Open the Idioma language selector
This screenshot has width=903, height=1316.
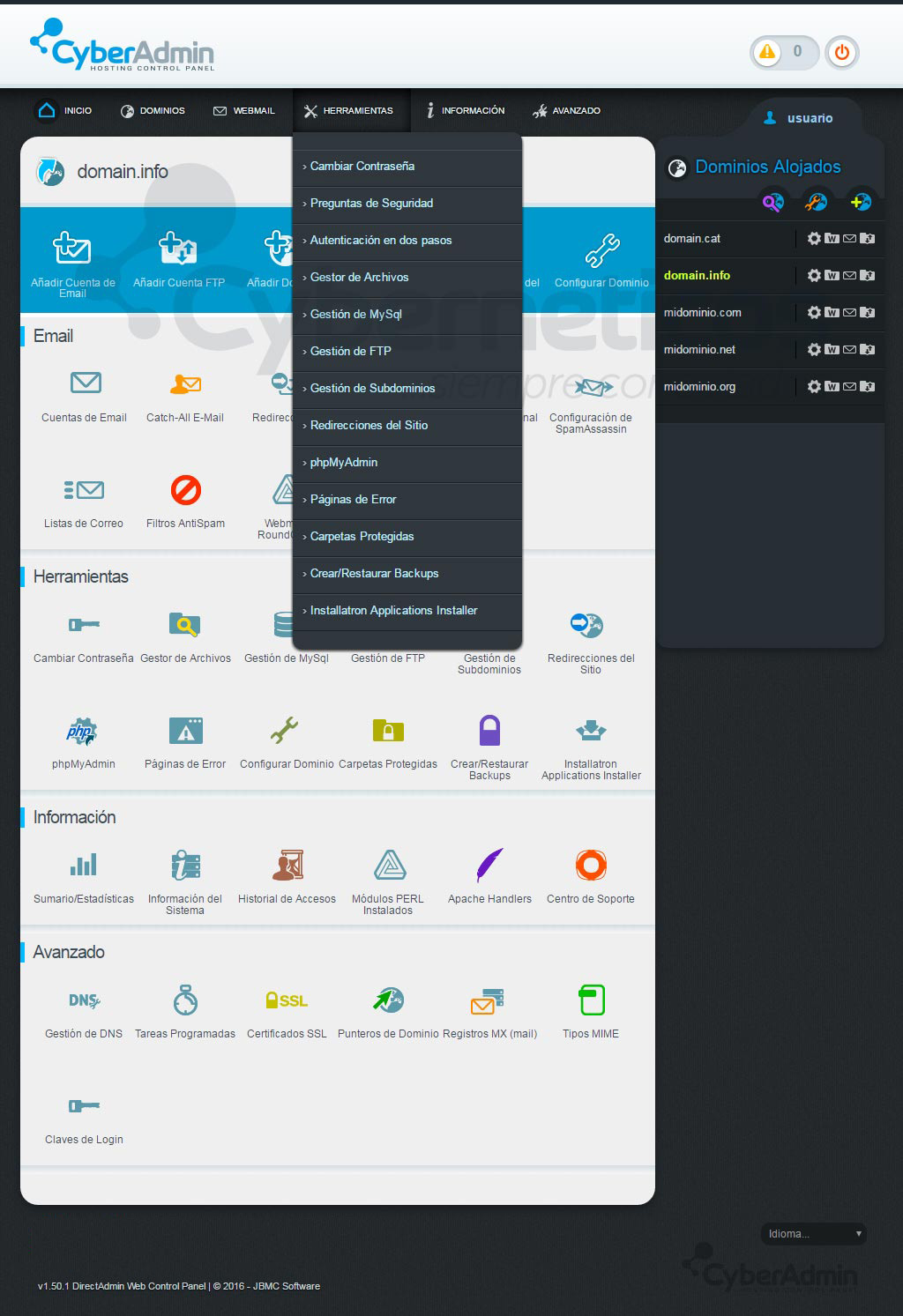pos(812,1234)
